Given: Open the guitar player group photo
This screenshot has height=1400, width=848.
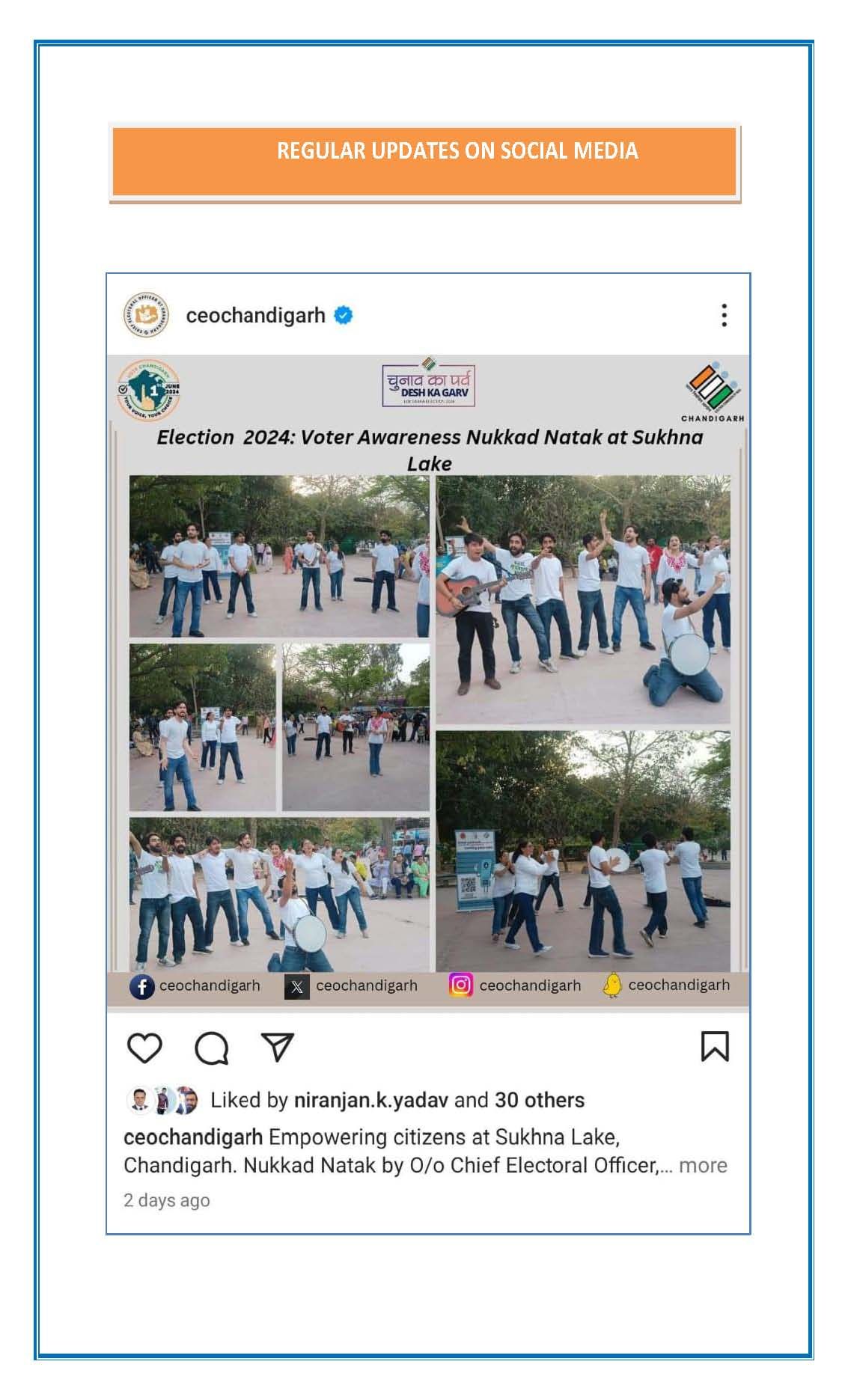Looking at the screenshot, I should [x=583, y=600].
